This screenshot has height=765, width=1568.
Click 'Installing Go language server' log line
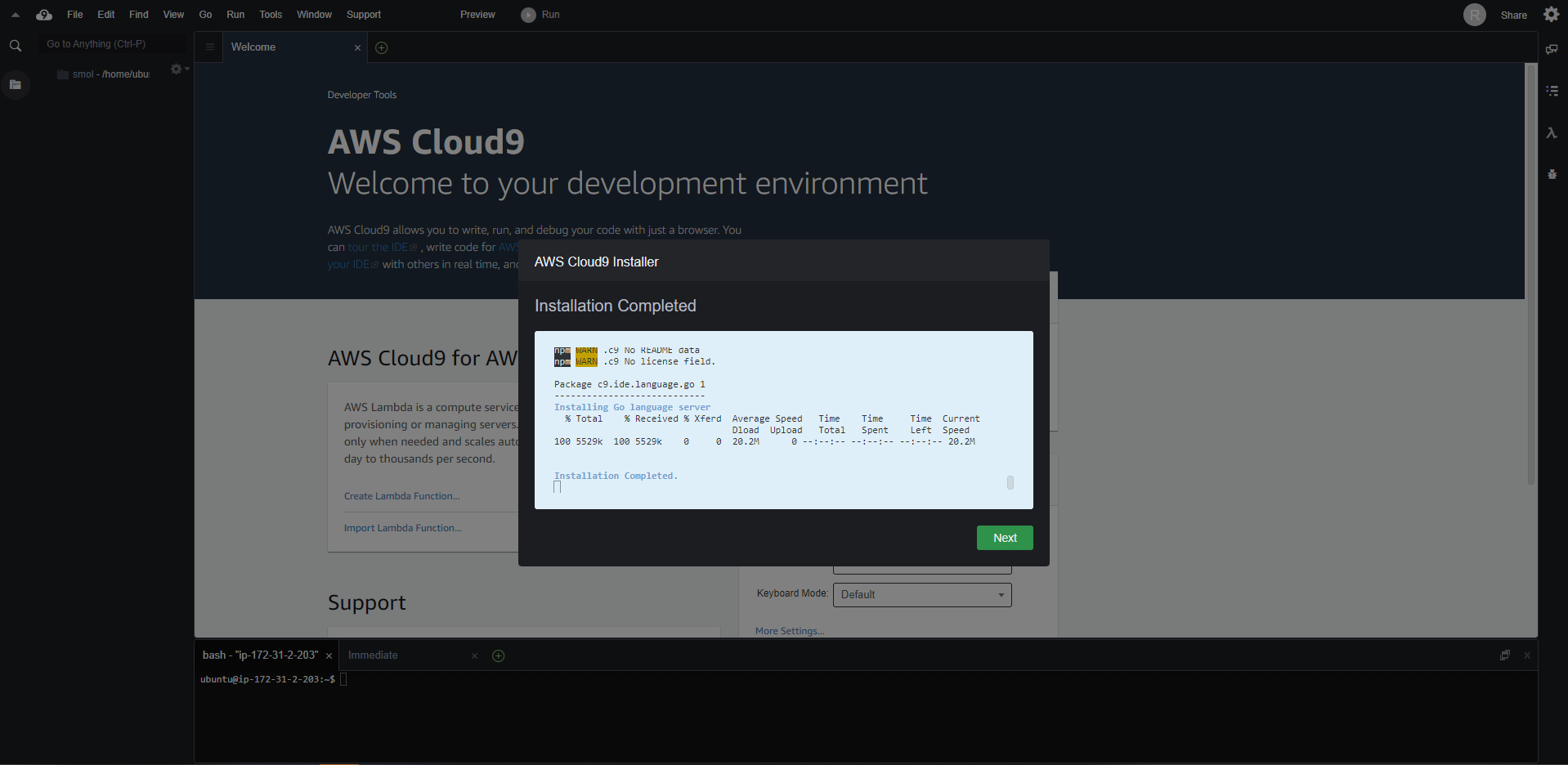click(632, 407)
